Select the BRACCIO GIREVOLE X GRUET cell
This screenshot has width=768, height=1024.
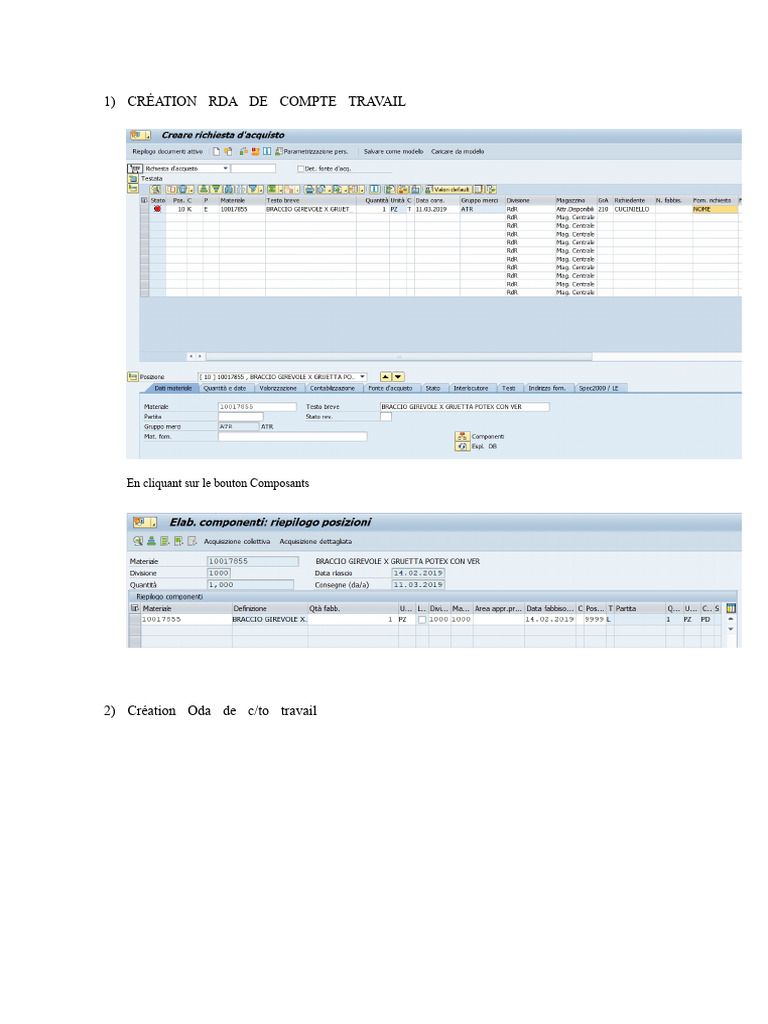click(310, 209)
